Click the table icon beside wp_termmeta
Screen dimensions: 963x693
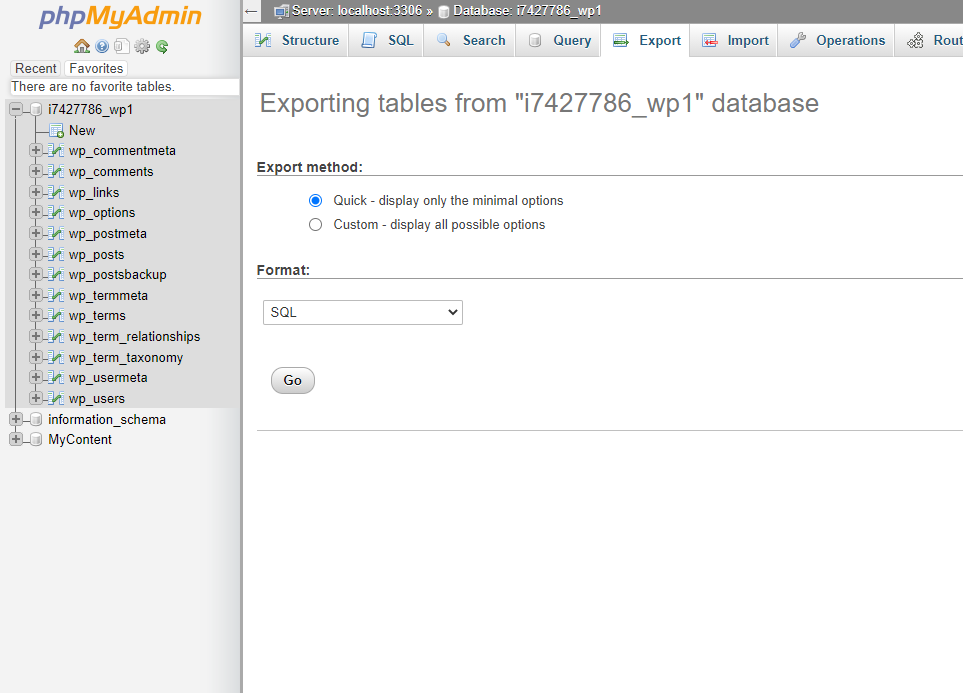[56, 296]
